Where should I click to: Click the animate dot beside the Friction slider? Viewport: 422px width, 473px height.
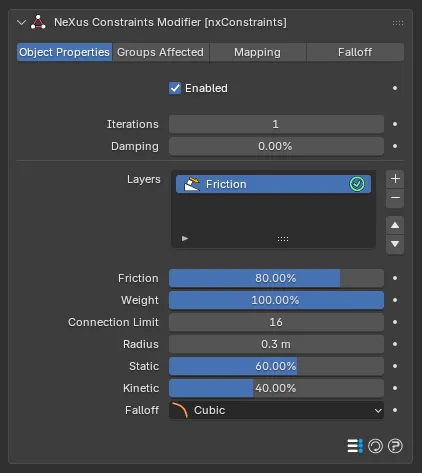(x=395, y=278)
